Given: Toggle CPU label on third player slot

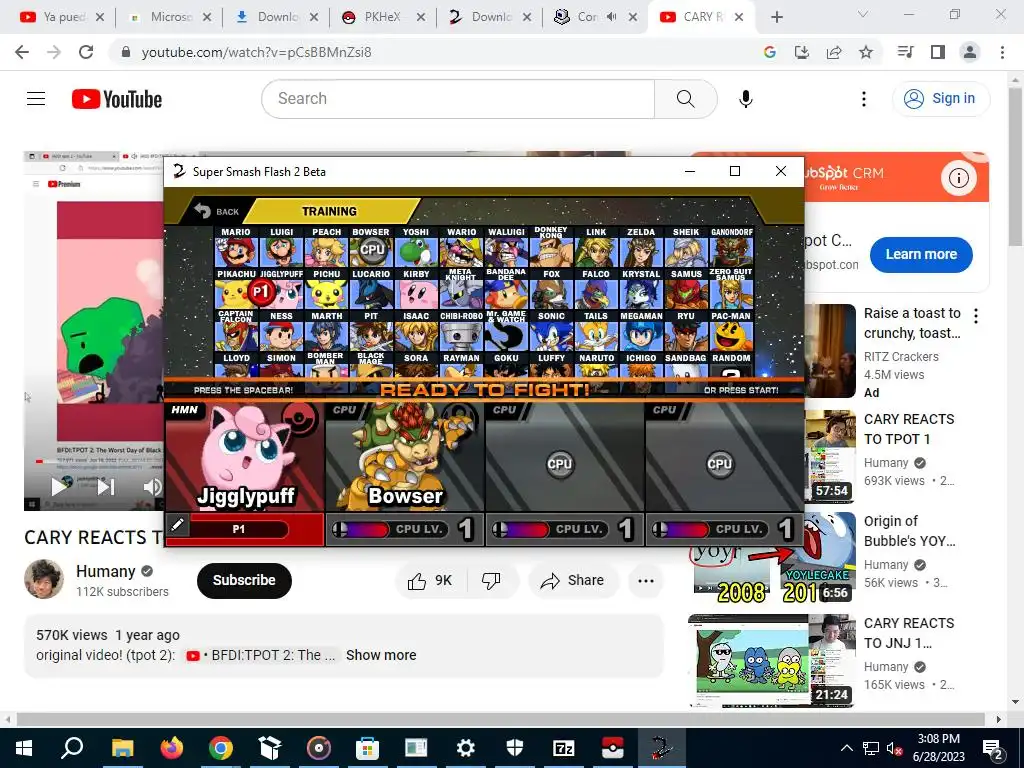Looking at the screenshot, I should (504, 410).
